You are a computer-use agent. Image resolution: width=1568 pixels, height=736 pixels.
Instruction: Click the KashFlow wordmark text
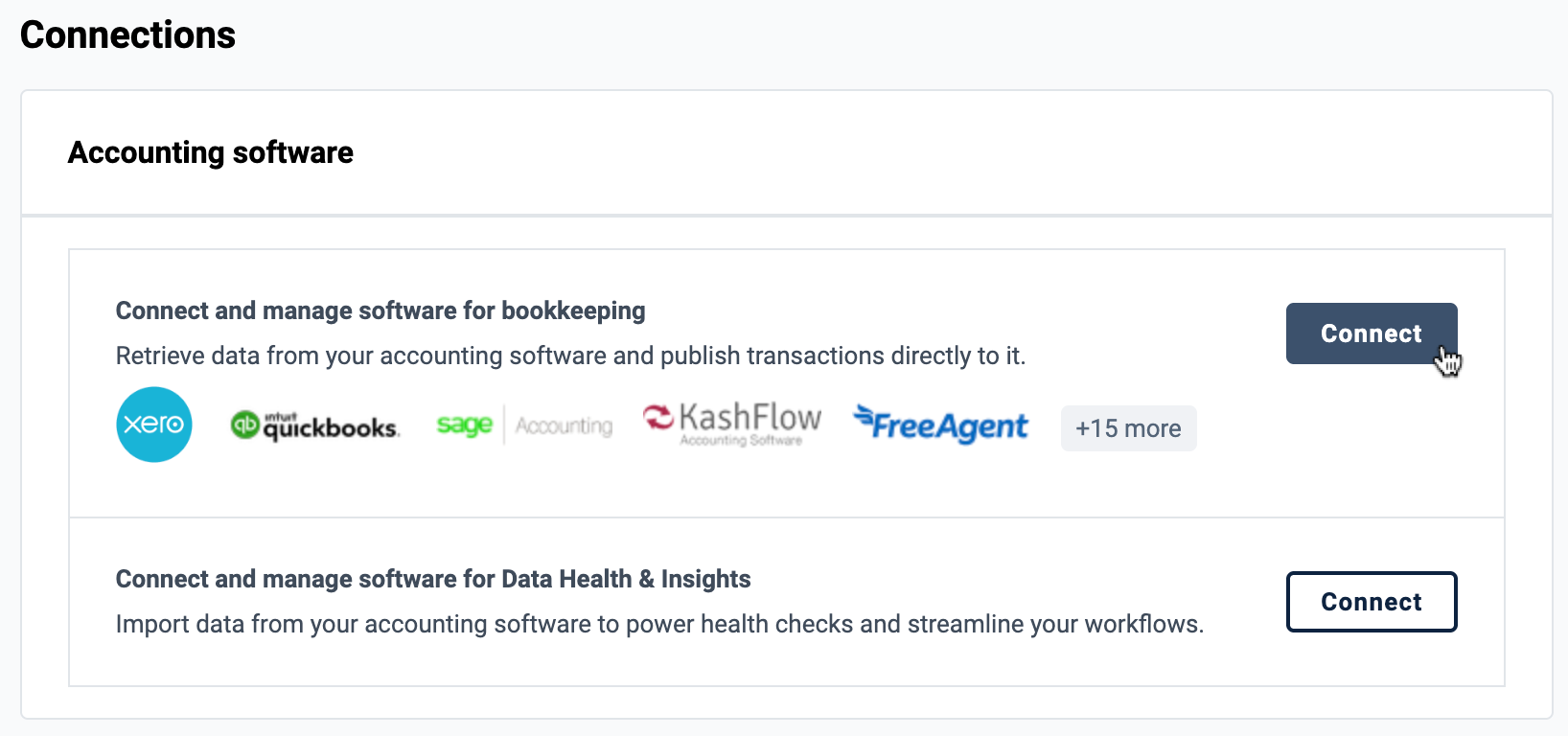(750, 418)
